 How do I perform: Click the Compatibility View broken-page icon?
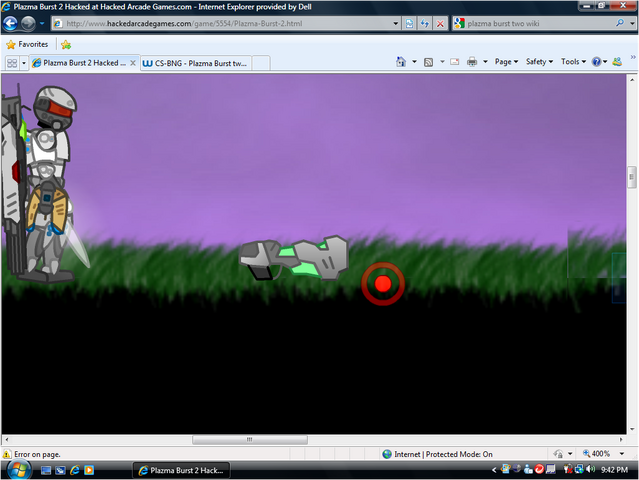(x=409, y=24)
